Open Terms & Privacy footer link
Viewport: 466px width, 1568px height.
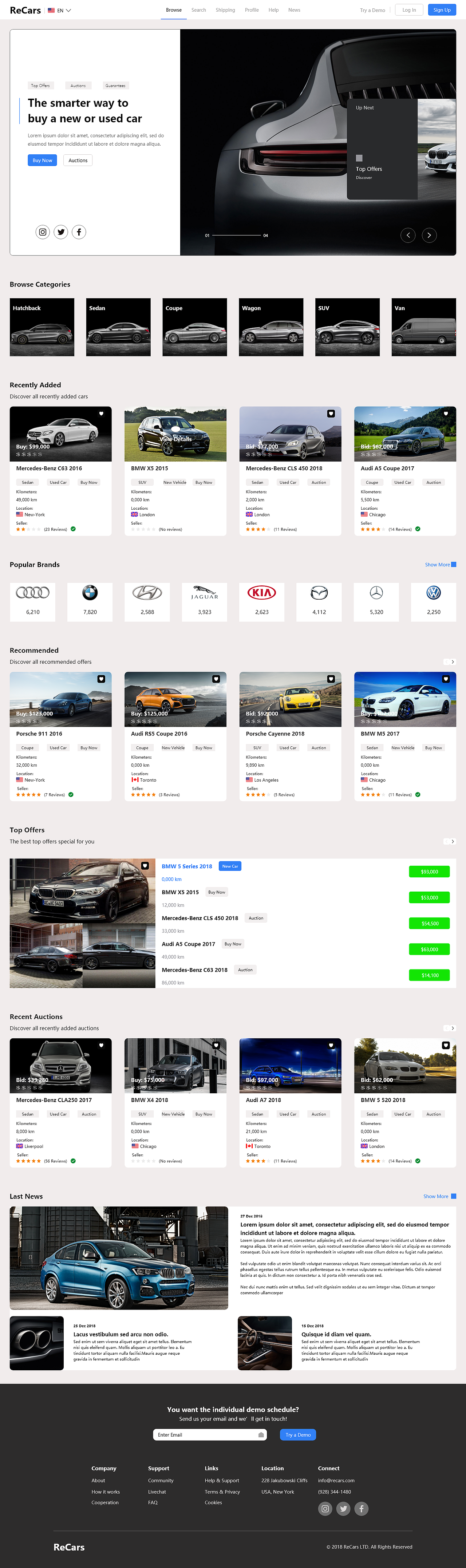coord(223,1492)
